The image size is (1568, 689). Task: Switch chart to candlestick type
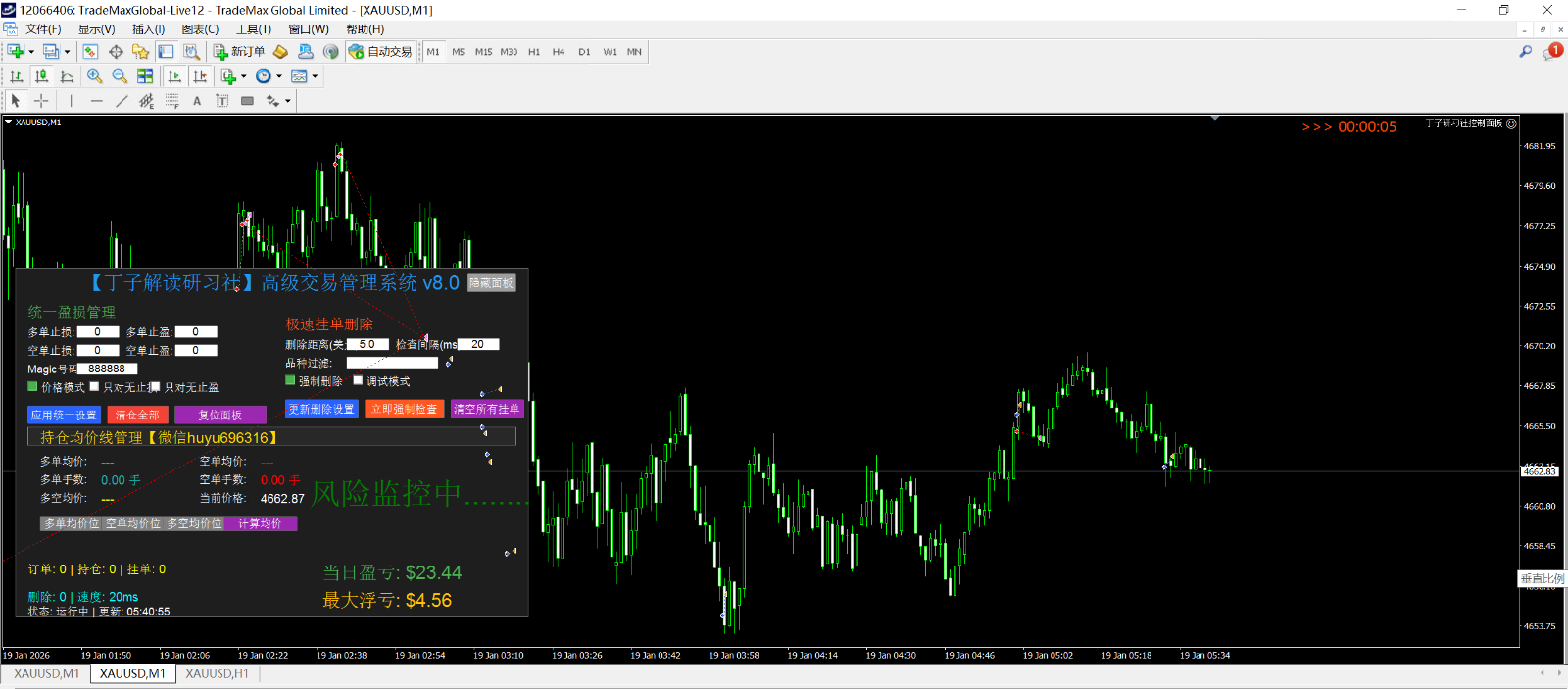[41, 75]
